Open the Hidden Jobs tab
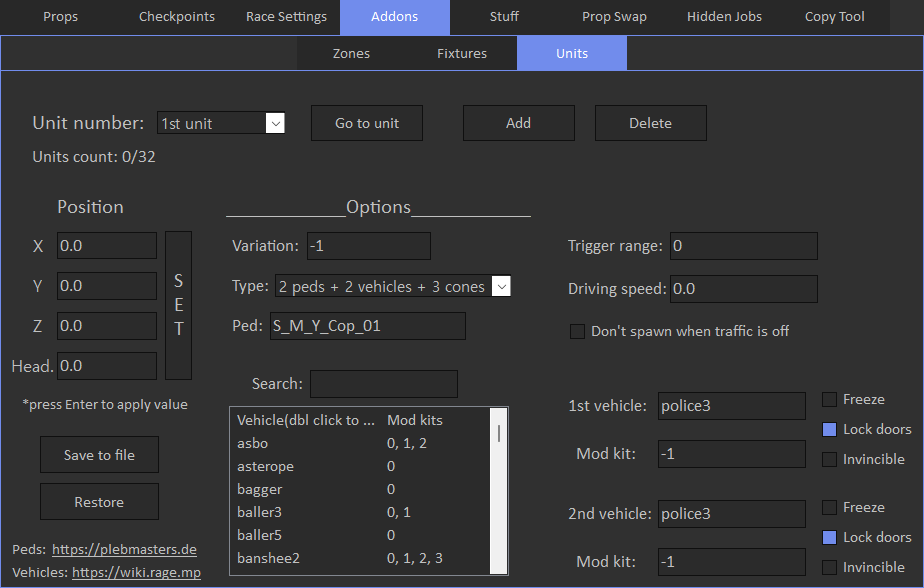924x588 pixels. (x=724, y=17)
